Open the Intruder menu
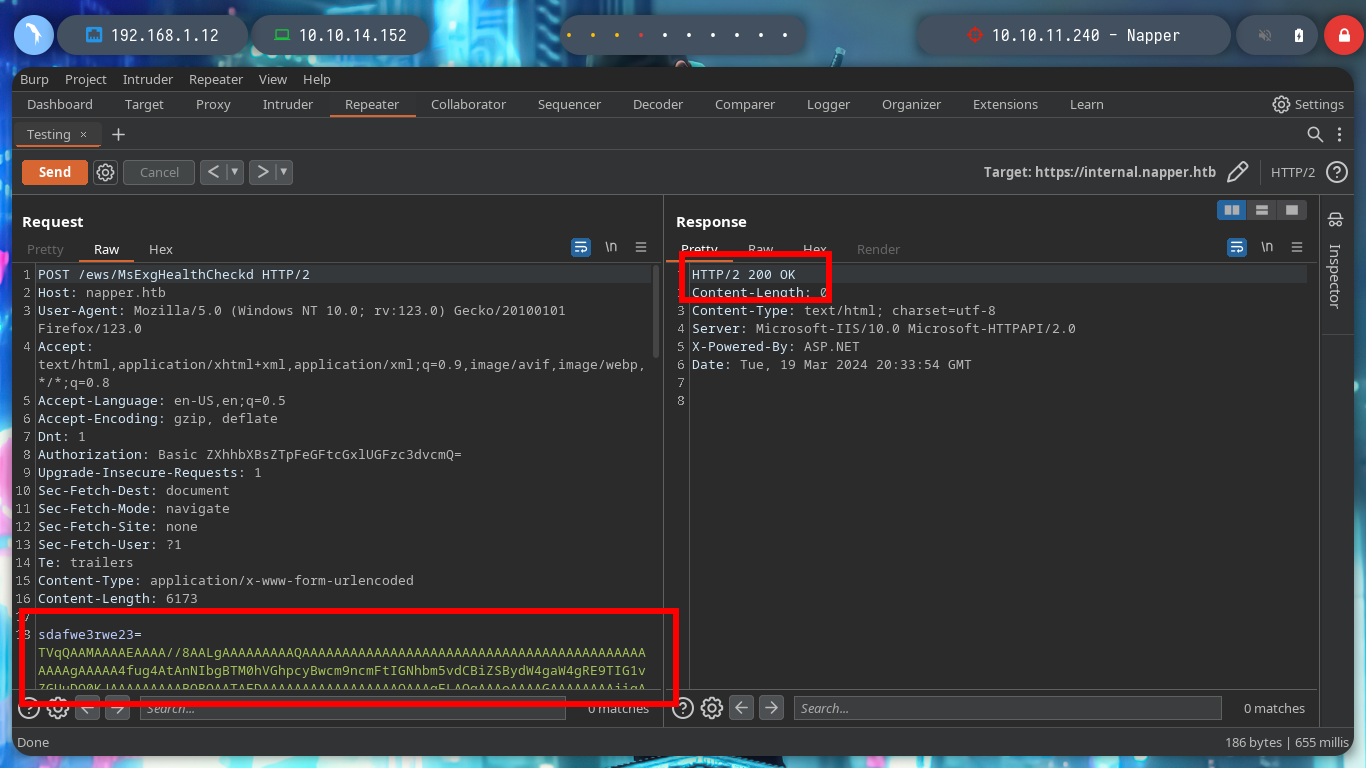 point(148,79)
